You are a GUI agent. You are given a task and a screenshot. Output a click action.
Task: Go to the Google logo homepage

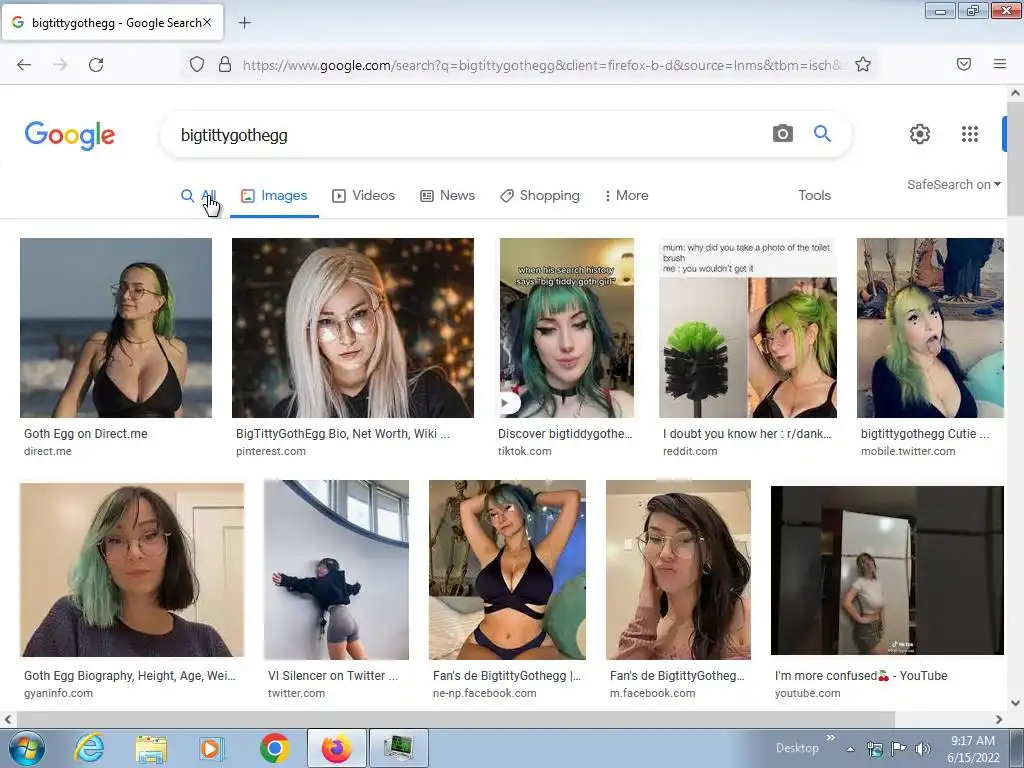[70, 135]
